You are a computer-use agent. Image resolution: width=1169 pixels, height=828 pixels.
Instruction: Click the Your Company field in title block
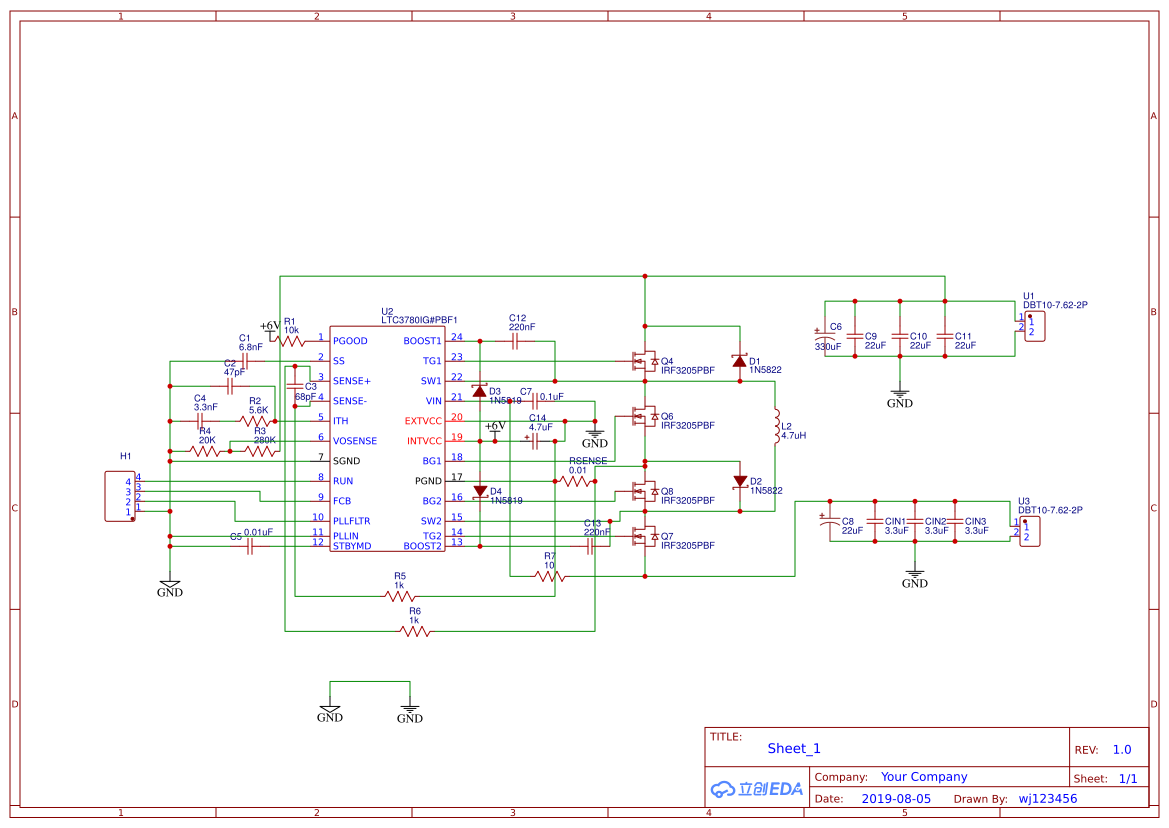click(x=924, y=777)
